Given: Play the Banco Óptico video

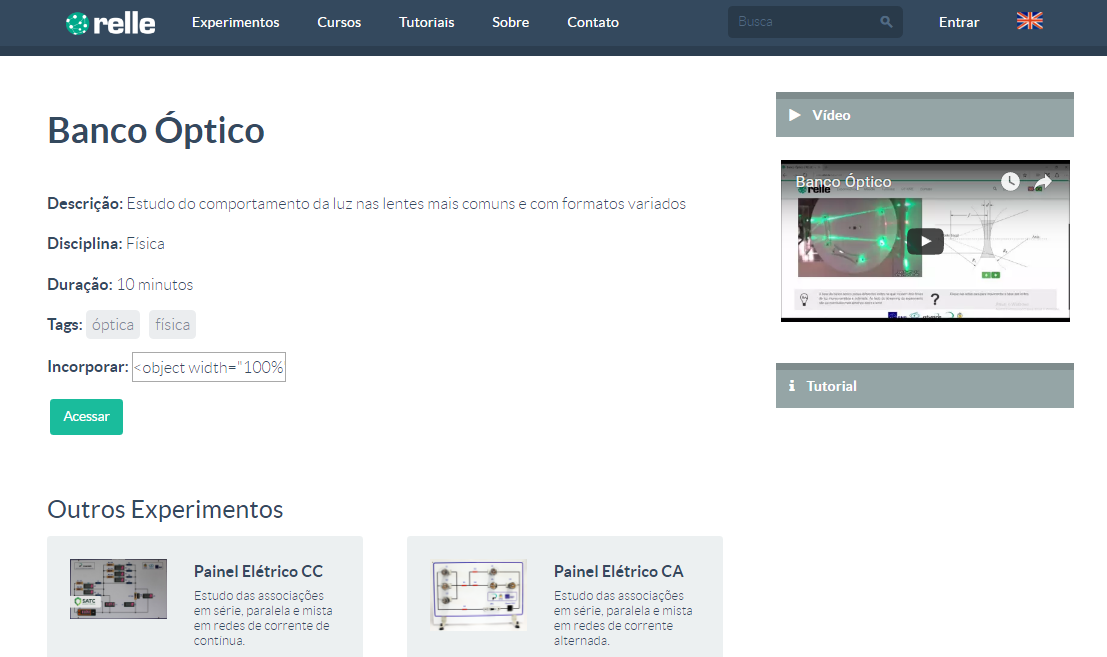Looking at the screenshot, I should click(925, 241).
